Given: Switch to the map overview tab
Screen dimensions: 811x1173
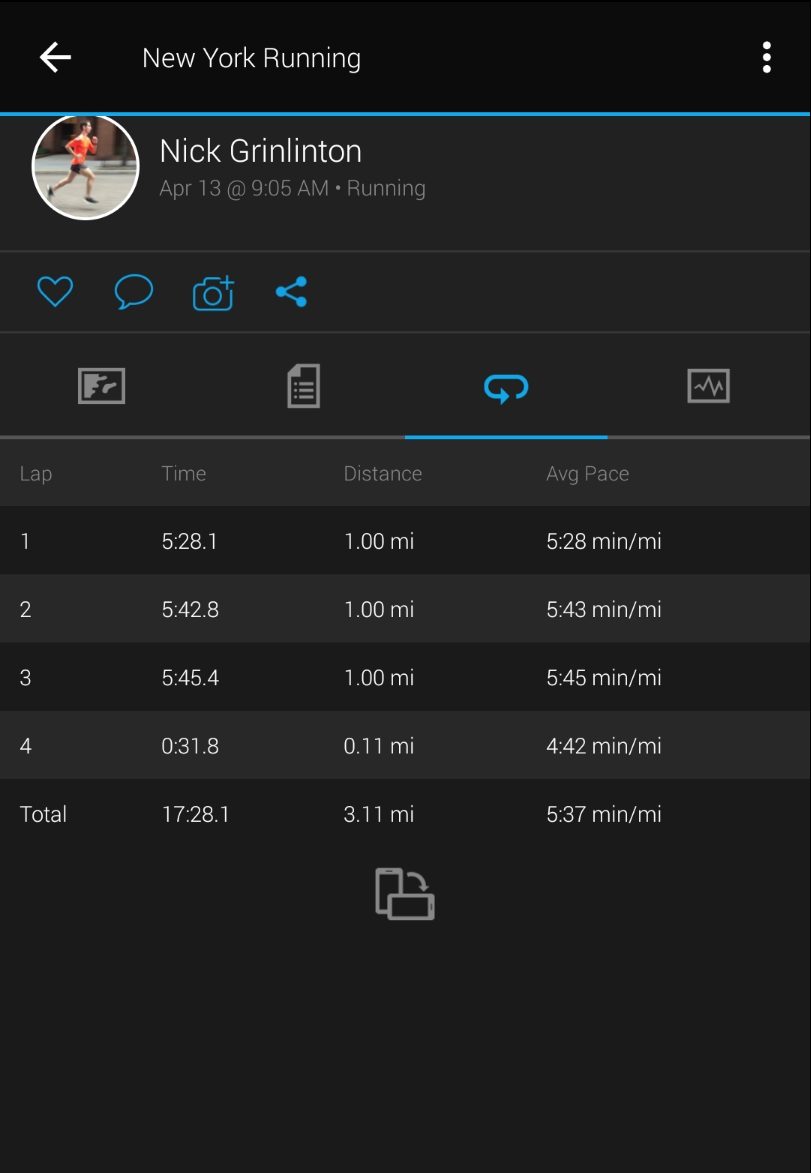Looking at the screenshot, I should [101, 386].
